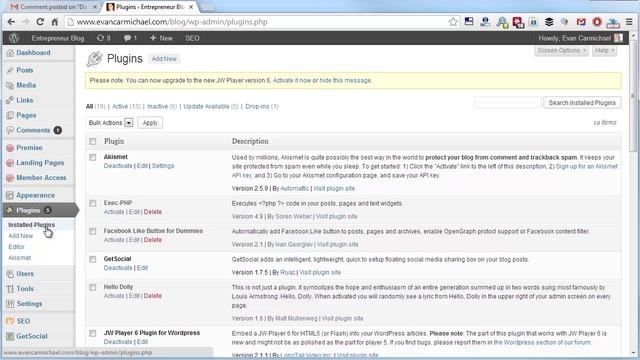640x360 pixels.
Task: Open Links in the sidebar
Action: tap(24, 100)
